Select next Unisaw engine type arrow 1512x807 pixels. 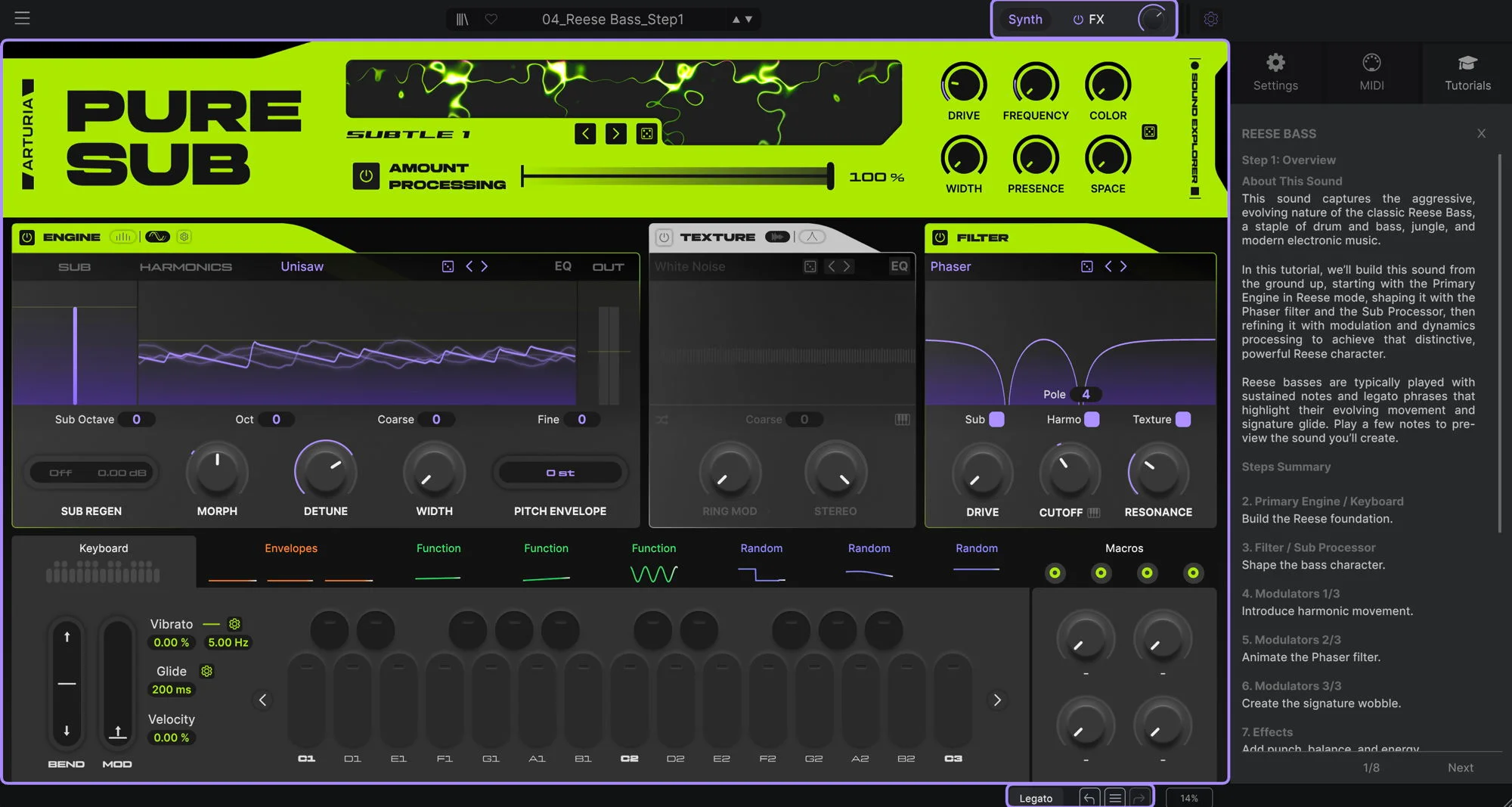[485, 266]
